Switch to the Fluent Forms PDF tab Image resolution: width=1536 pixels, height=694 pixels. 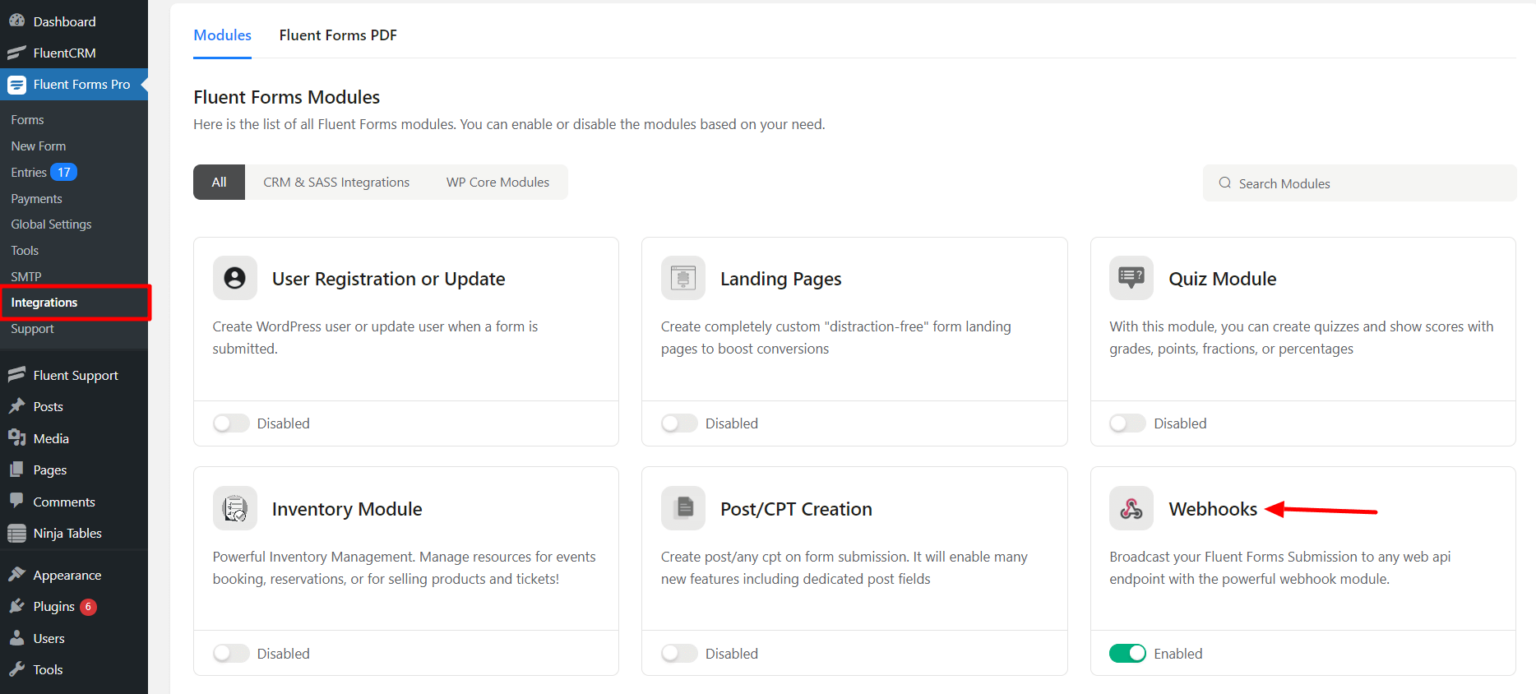(338, 35)
